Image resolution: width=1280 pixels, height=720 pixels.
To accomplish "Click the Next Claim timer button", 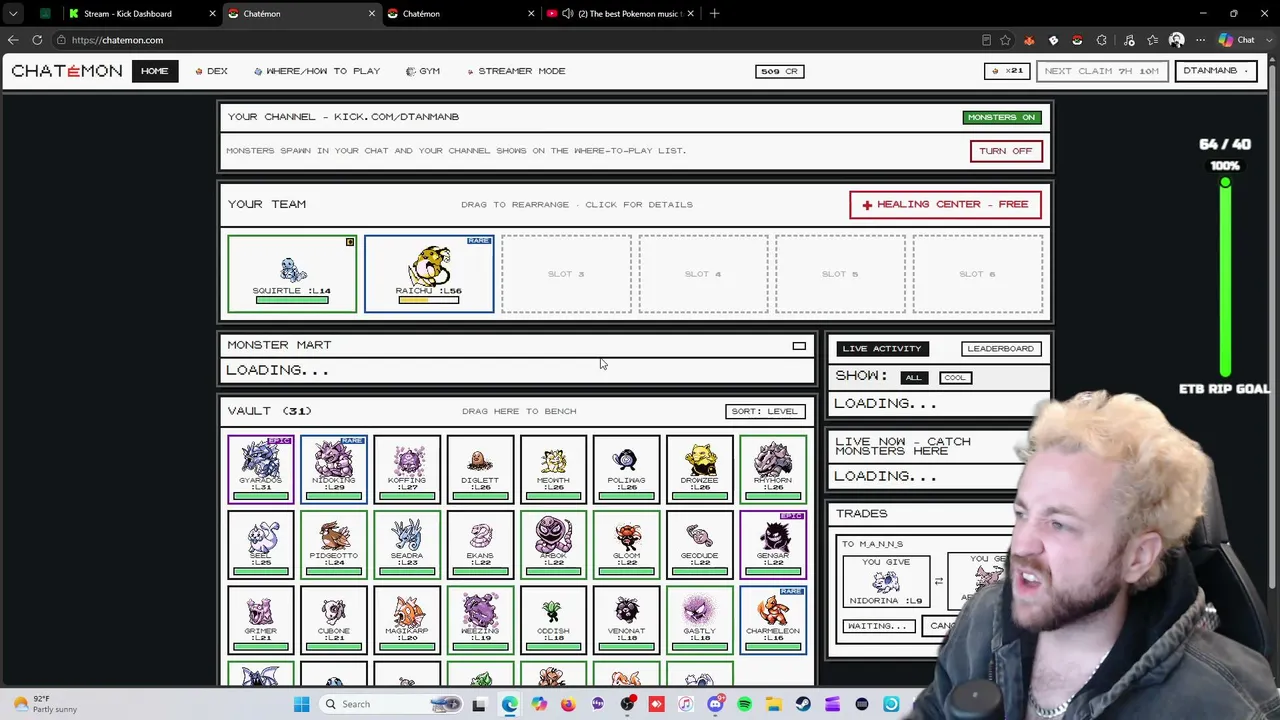I will (x=1102, y=71).
